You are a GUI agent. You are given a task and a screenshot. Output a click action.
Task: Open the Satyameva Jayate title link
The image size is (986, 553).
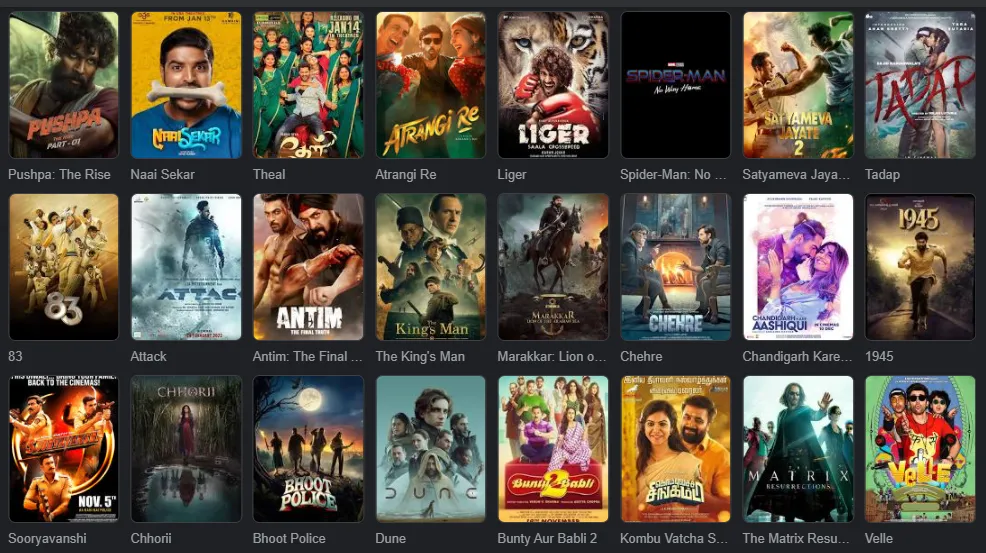click(x=796, y=174)
